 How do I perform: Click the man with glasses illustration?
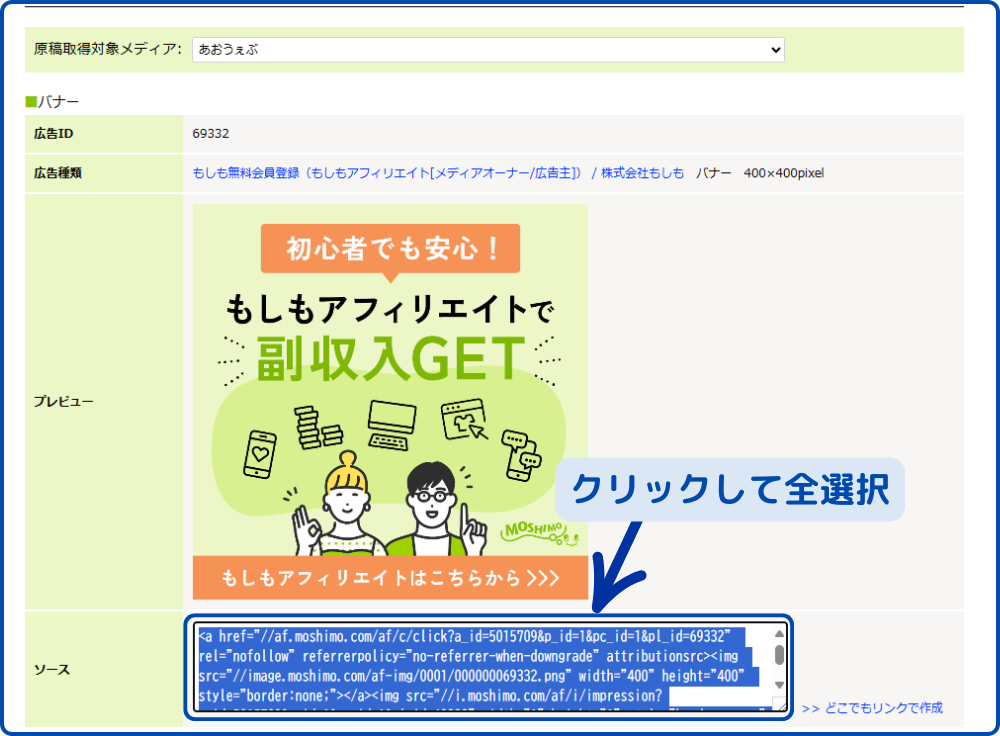[430, 508]
